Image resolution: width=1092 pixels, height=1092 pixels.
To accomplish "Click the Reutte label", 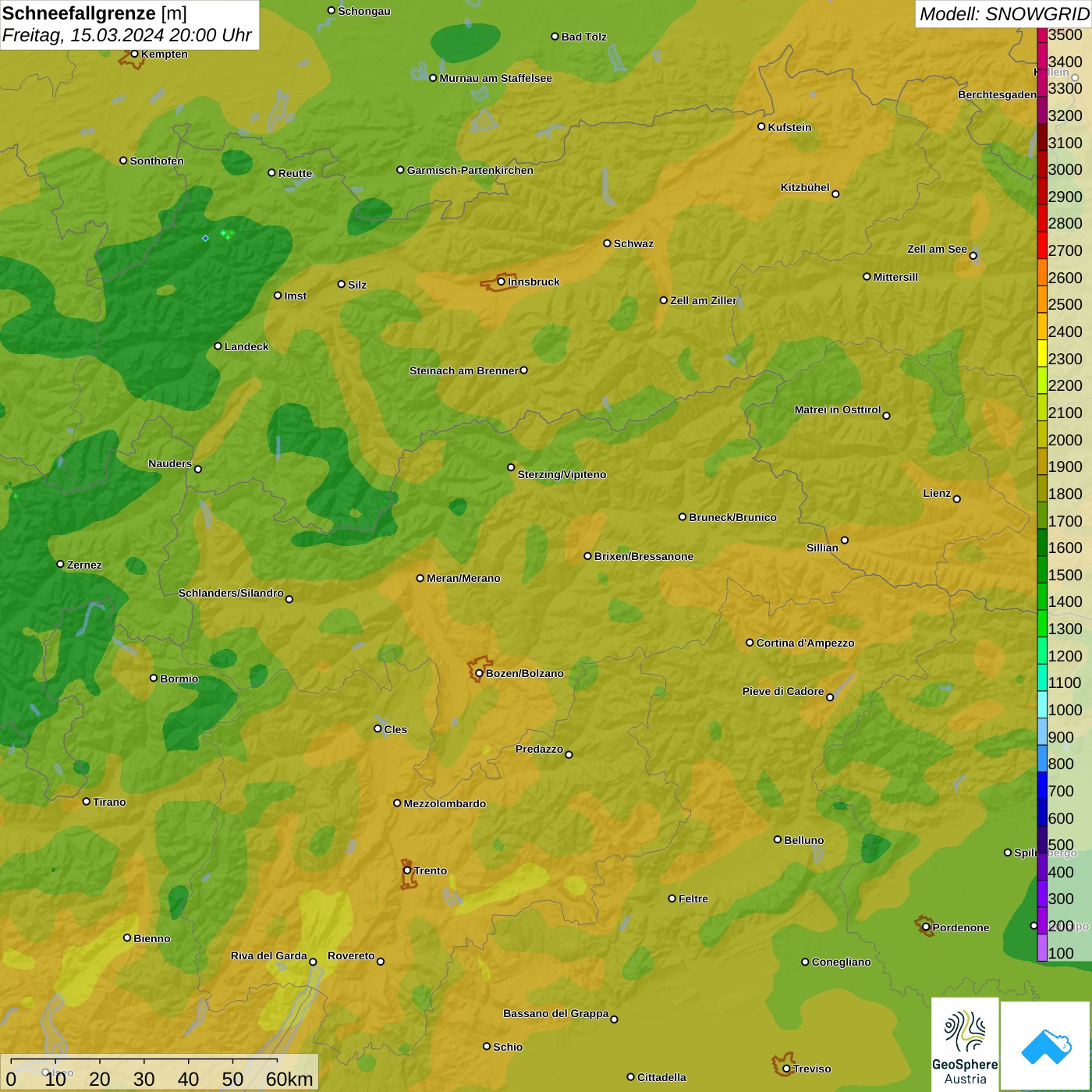I will click(295, 173).
